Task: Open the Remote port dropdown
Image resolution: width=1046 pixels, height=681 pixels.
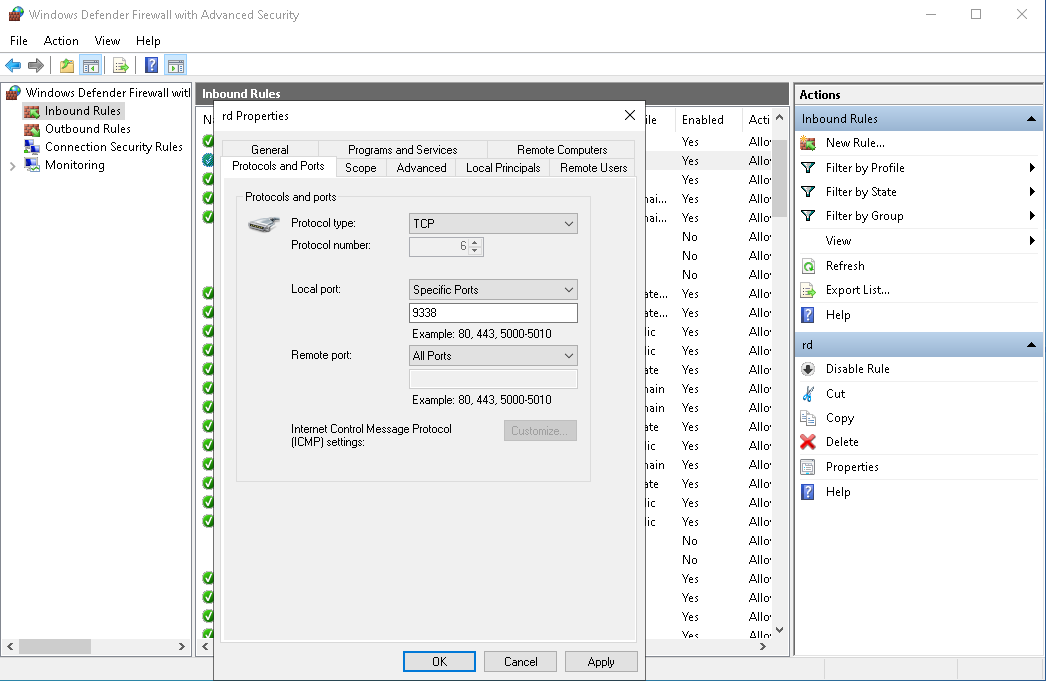Action: point(493,356)
